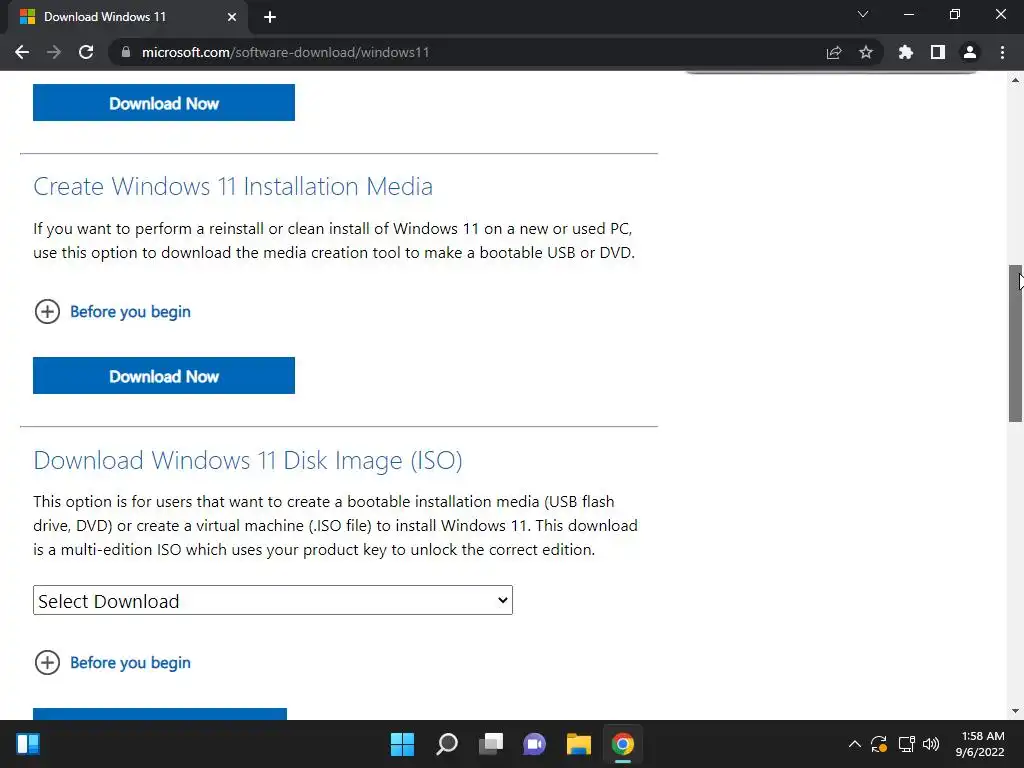Open the Chrome profile avatar
The image size is (1024, 768).
coord(970,52)
